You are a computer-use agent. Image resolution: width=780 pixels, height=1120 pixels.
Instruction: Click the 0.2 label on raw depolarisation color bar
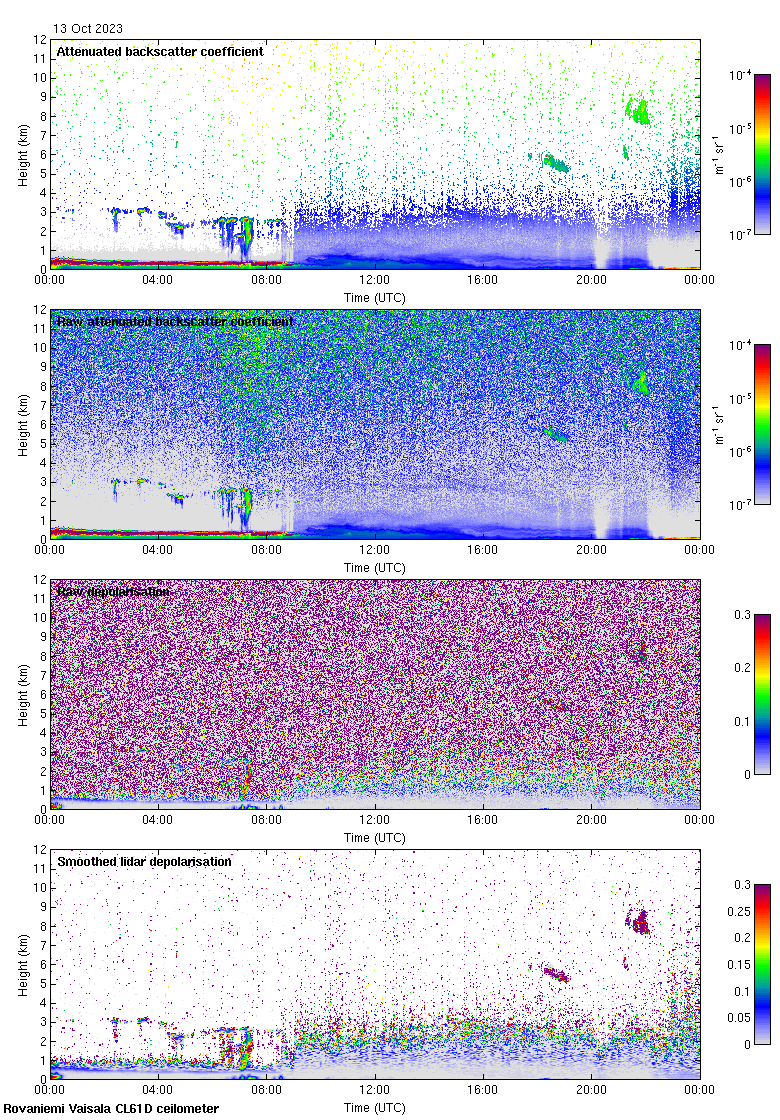tap(743, 668)
